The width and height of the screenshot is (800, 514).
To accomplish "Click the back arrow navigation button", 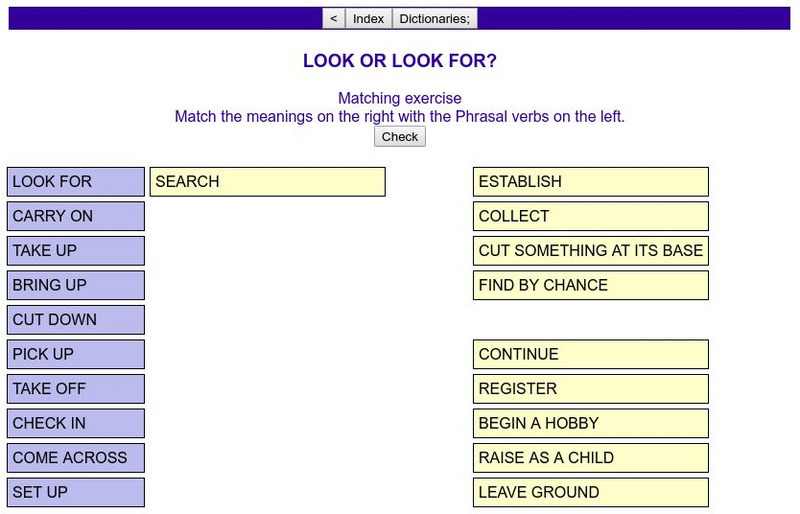I will 334,19.
